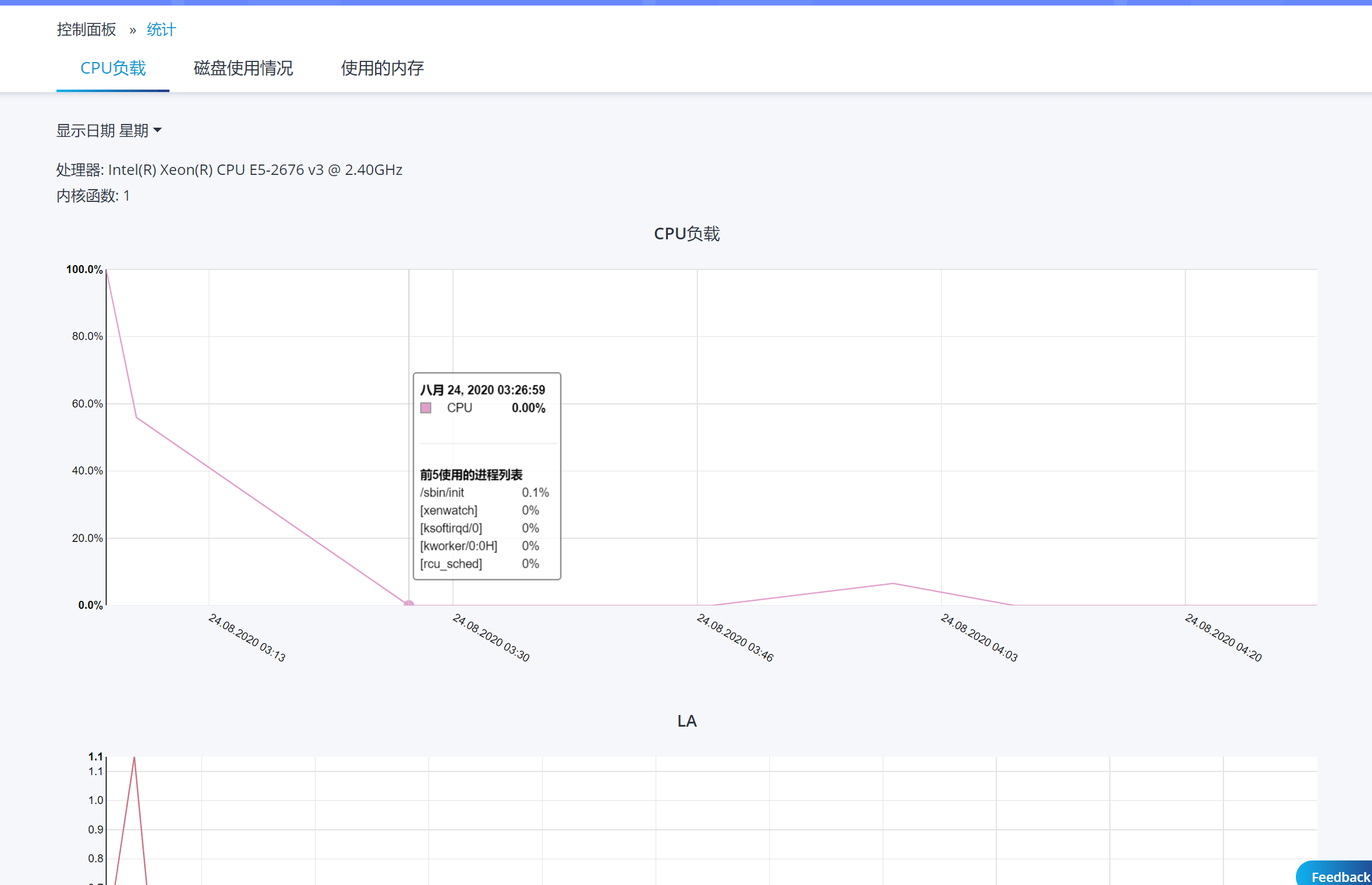Image resolution: width=1372 pixels, height=885 pixels.
Task: Switch to the 使用的内存 tab
Action: 382,68
